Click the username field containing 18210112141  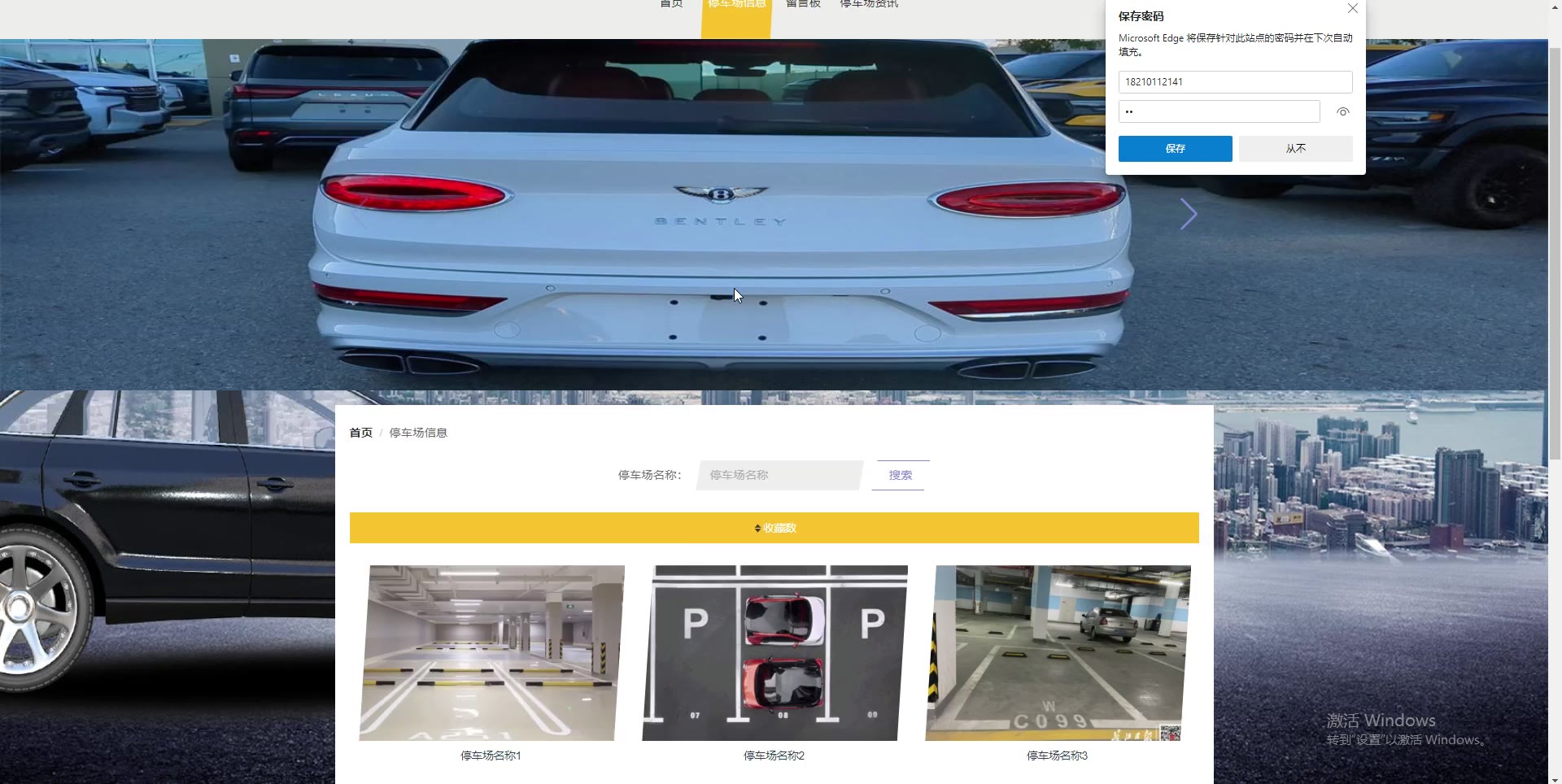point(1235,82)
